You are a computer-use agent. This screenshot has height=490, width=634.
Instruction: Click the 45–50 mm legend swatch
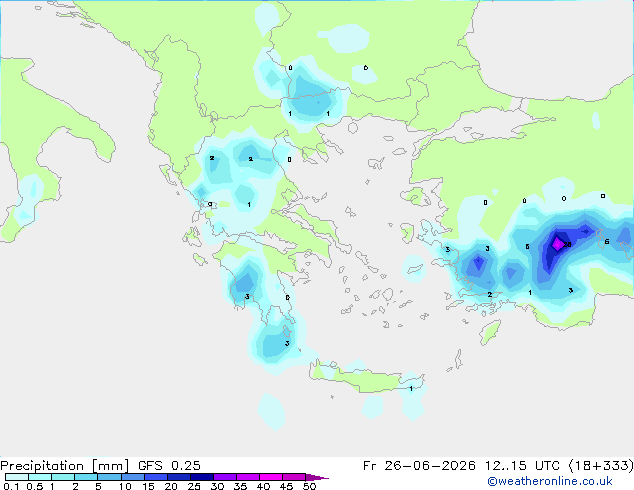294,477
